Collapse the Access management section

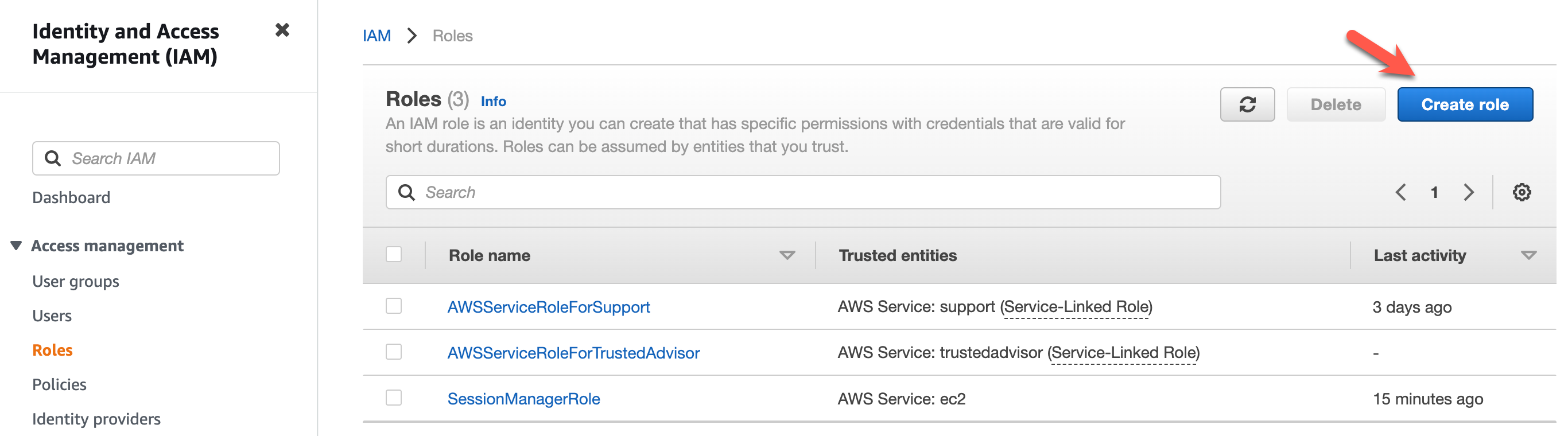point(17,245)
